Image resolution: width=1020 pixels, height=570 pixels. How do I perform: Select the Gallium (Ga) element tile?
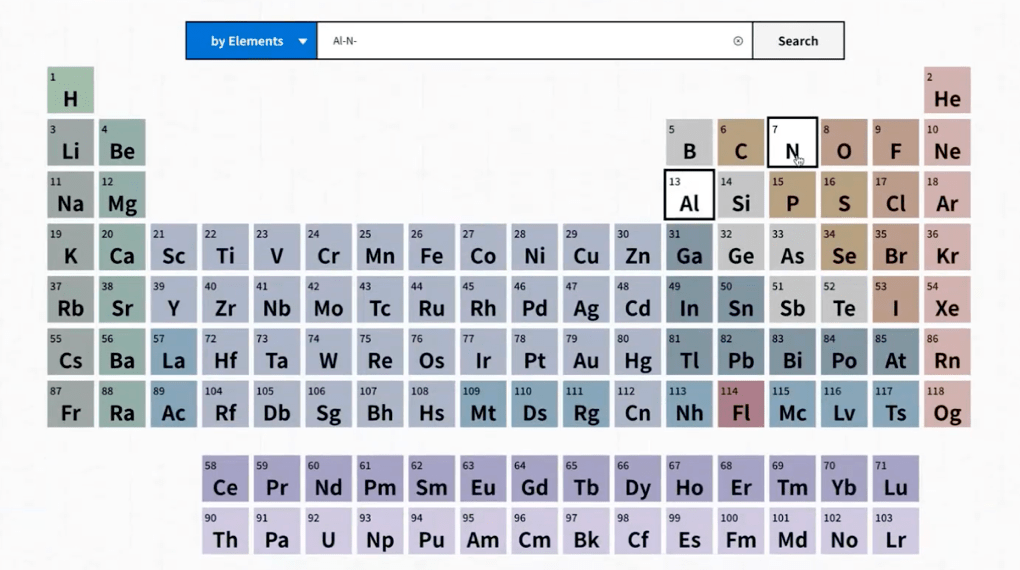[x=689, y=247]
